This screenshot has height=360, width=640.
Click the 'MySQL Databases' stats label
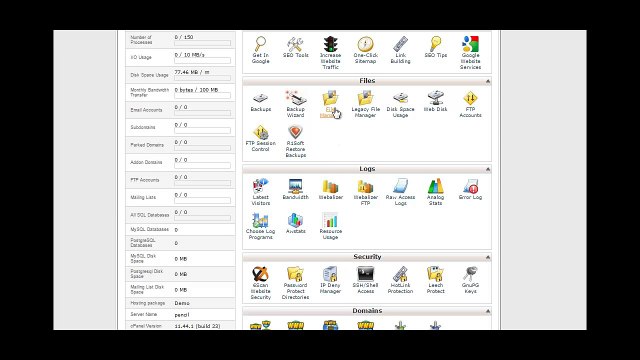tap(149, 230)
